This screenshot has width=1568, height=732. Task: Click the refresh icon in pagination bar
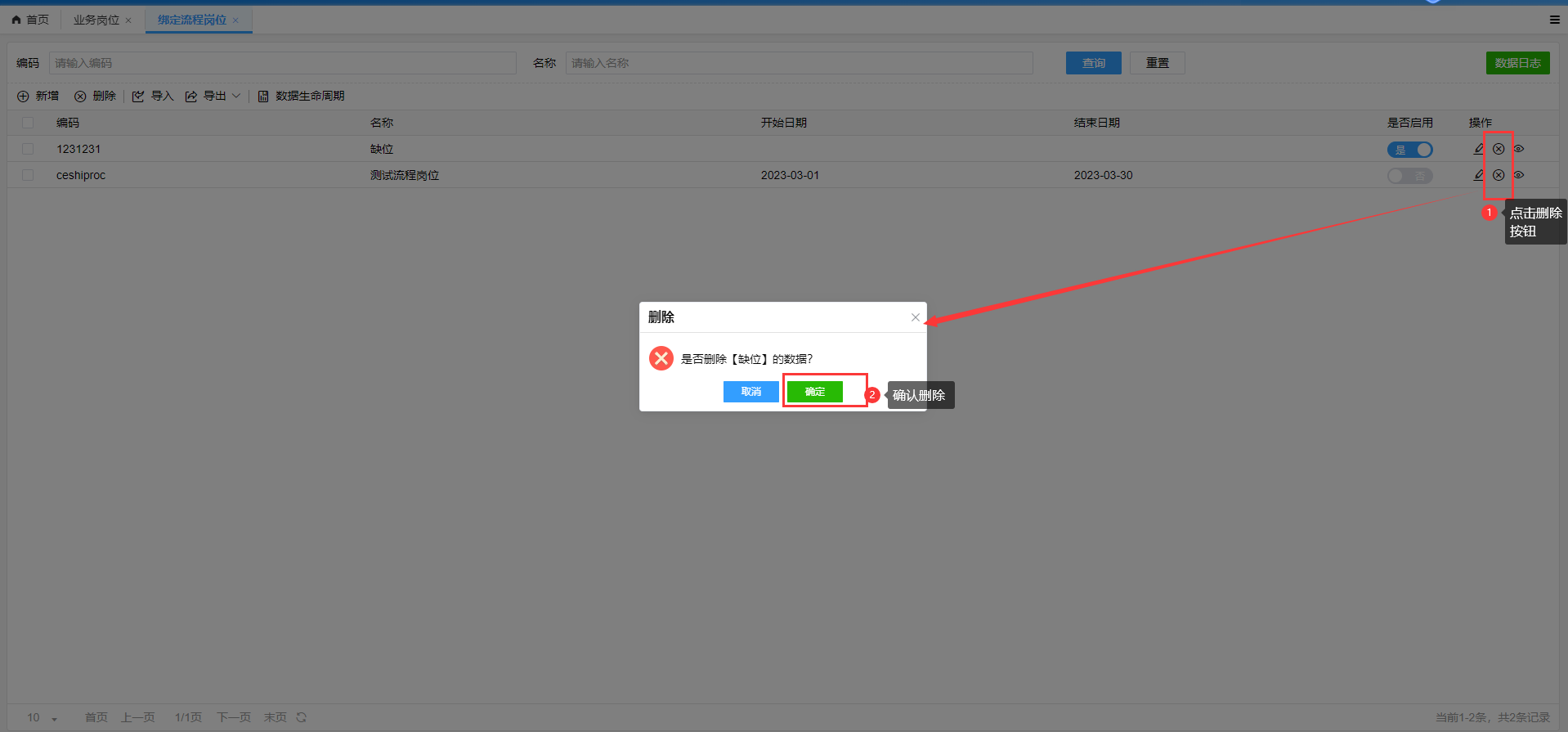pos(302,717)
